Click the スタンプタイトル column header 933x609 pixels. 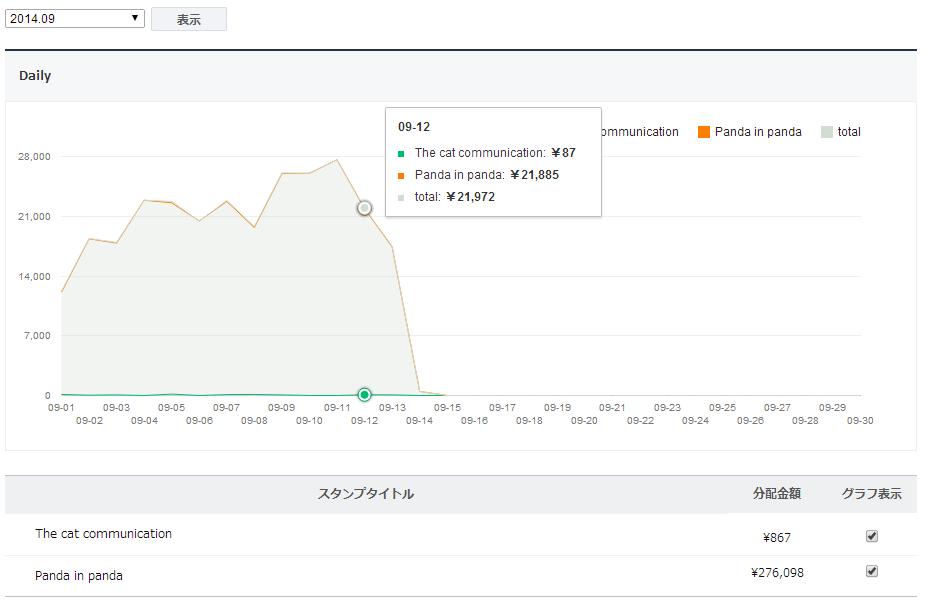coord(365,494)
